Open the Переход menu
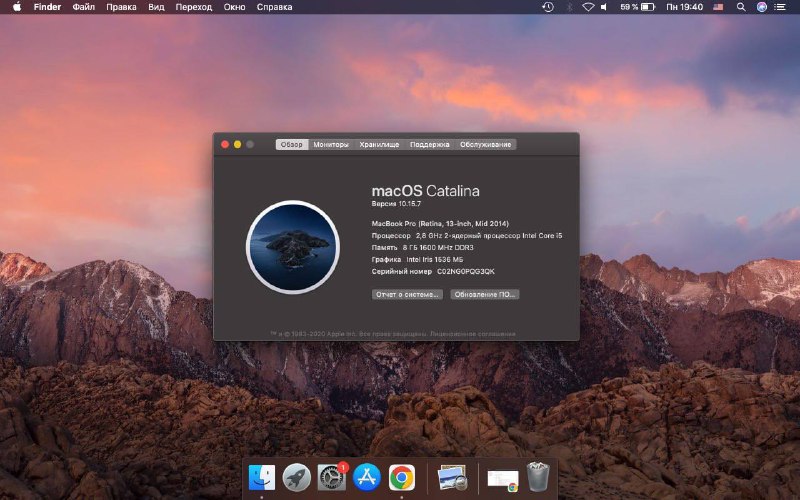800x500 pixels. click(194, 7)
